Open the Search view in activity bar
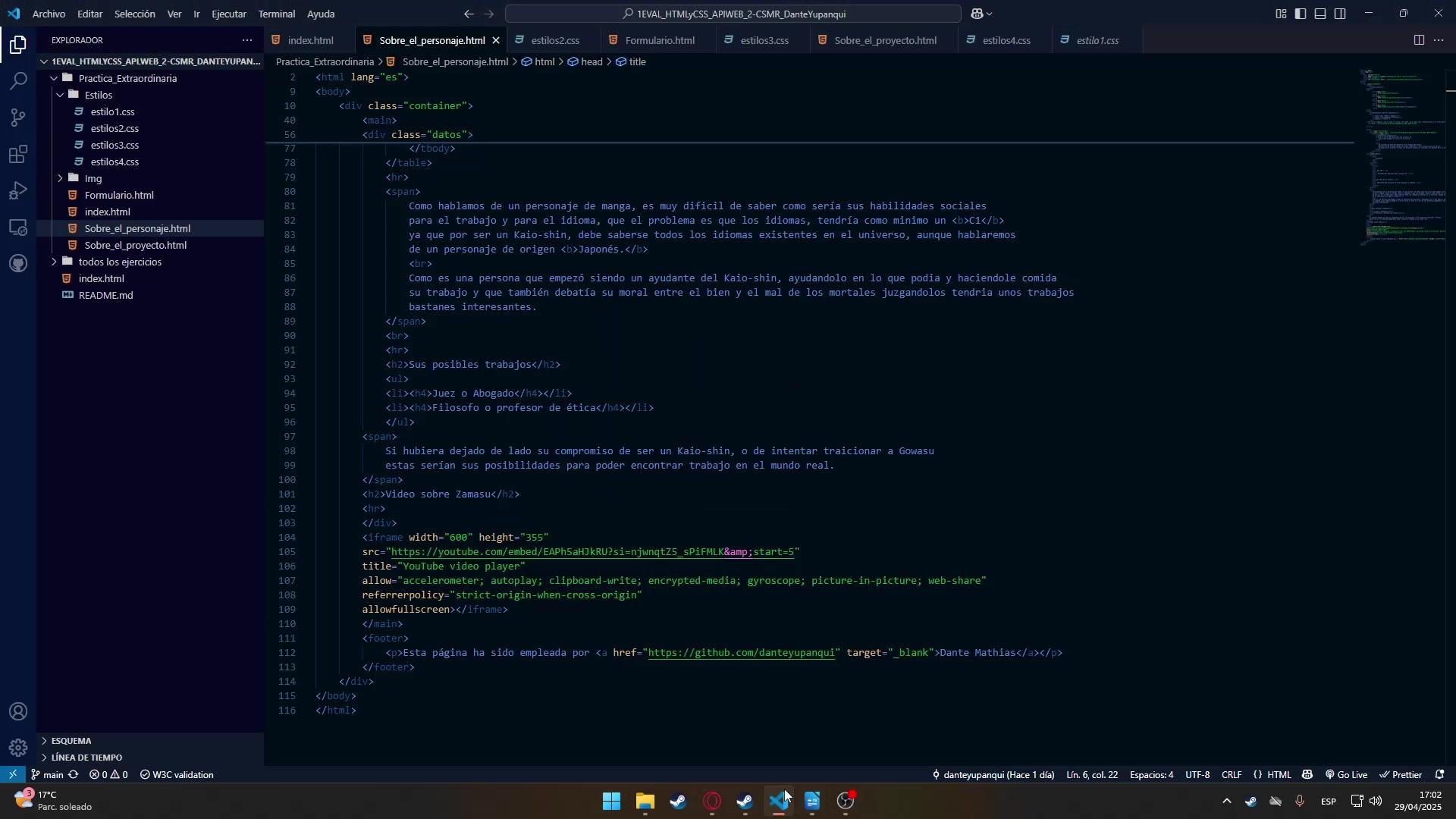This screenshot has width=1456, height=819. click(18, 81)
